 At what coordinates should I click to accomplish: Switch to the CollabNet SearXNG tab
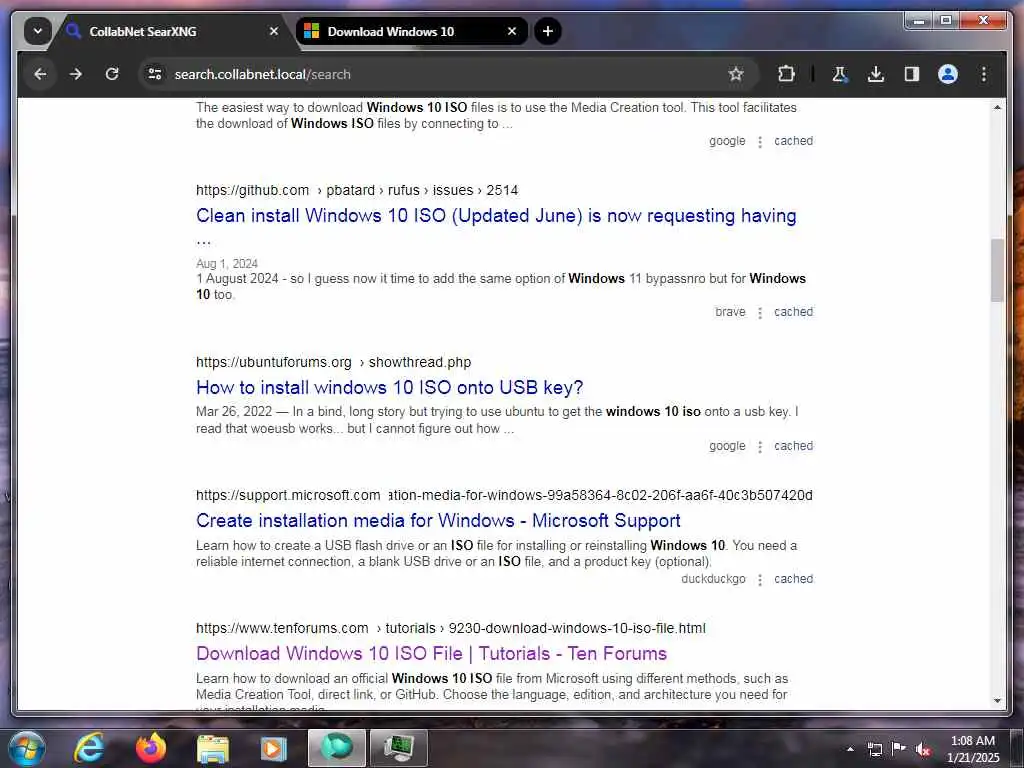tap(171, 31)
